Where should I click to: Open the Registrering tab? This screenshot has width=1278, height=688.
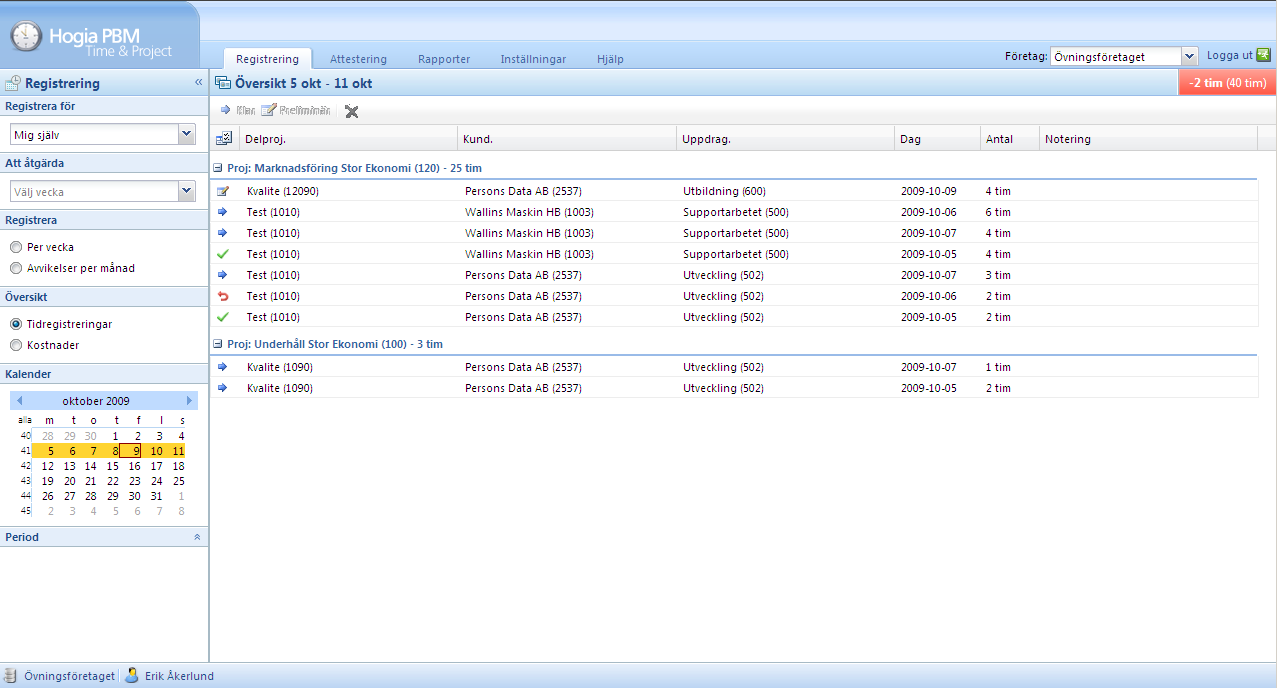click(x=267, y=59)
